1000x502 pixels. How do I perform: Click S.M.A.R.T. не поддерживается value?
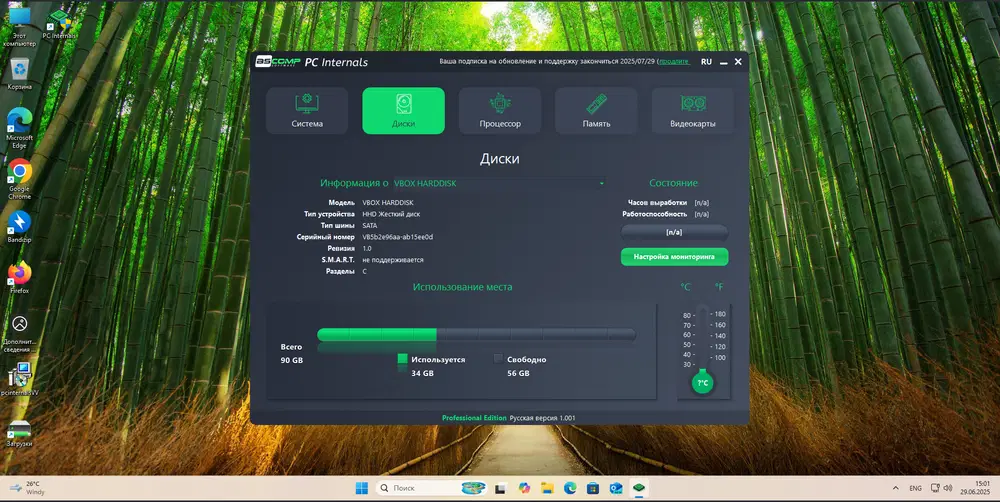393,260
